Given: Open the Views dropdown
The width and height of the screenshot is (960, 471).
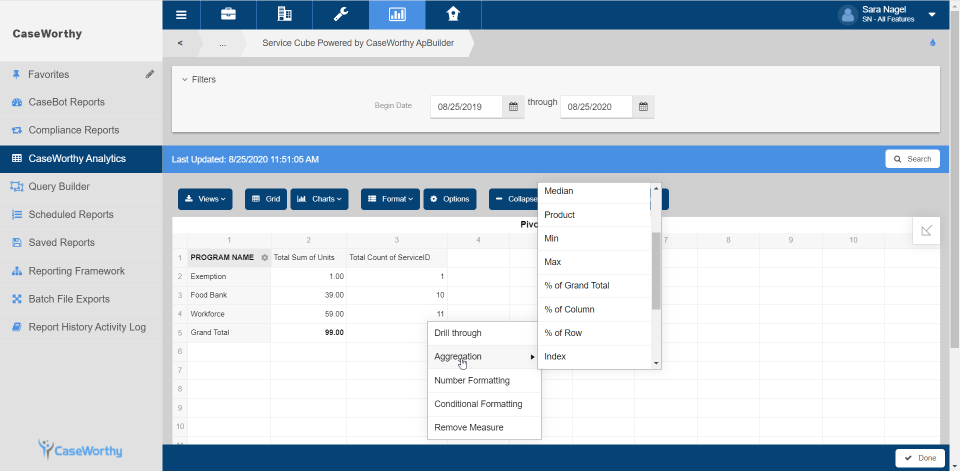Looking at the screenshot, I should [205, 199].
